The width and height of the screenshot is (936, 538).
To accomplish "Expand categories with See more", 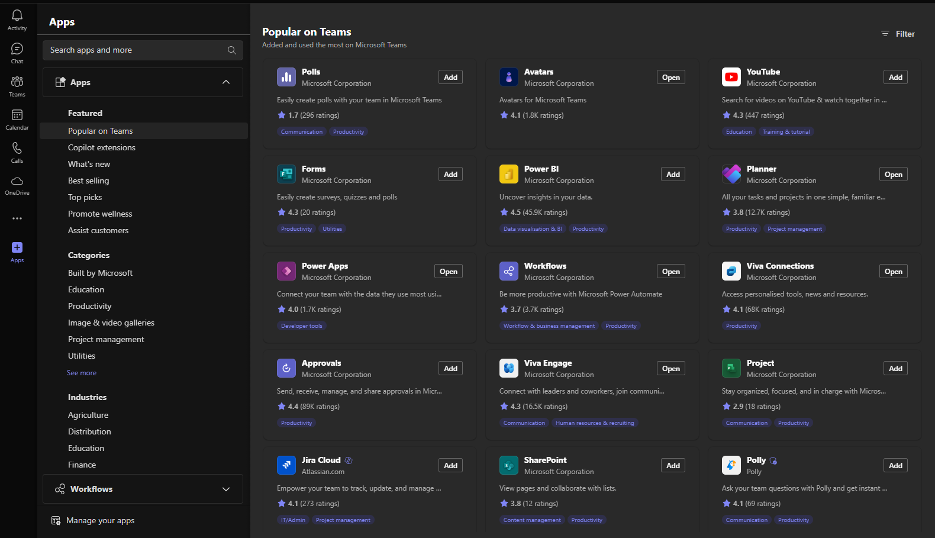I will (x=82, y=373).
